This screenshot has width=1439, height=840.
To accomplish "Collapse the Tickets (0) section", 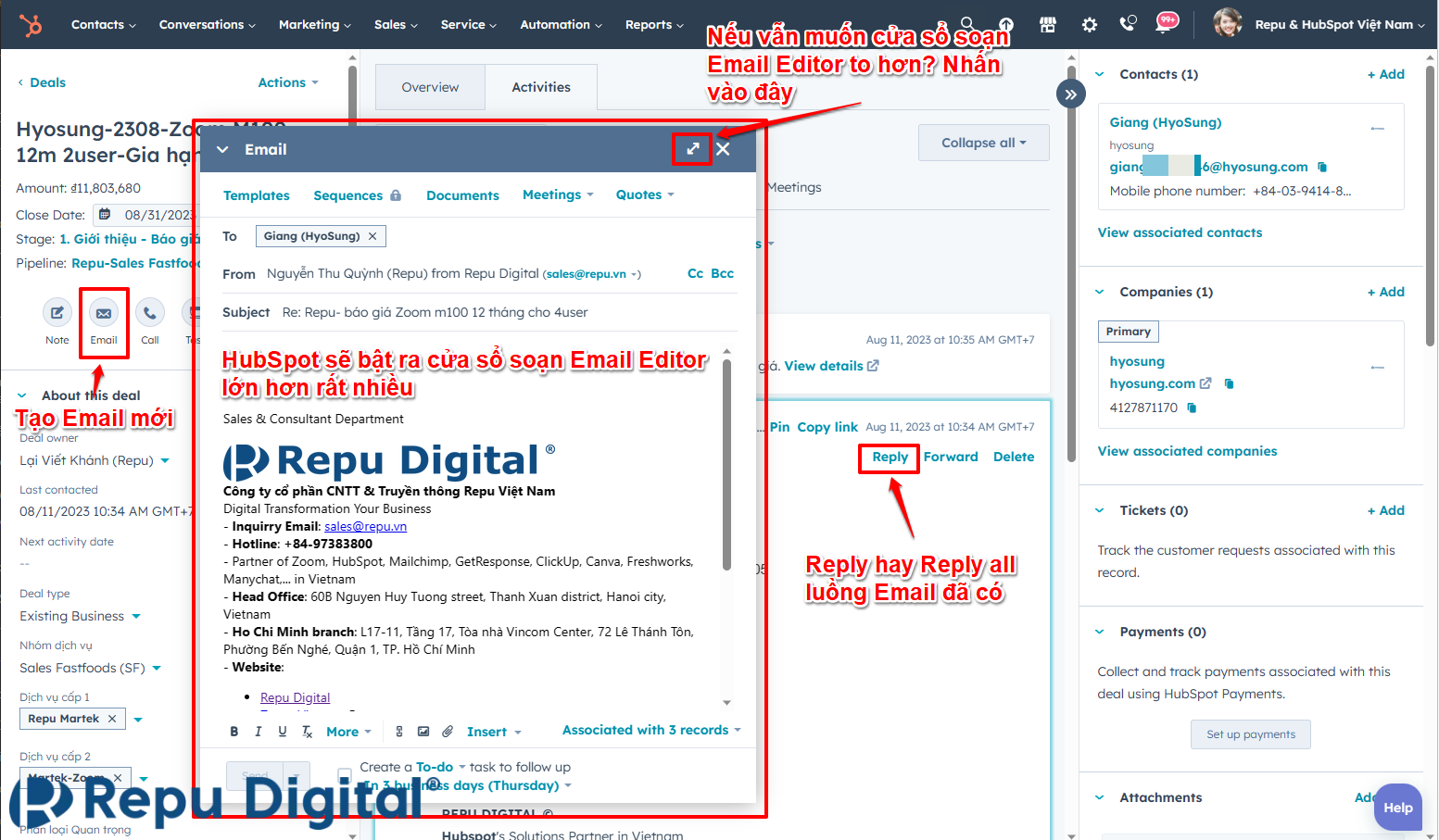I will 1100,510.
